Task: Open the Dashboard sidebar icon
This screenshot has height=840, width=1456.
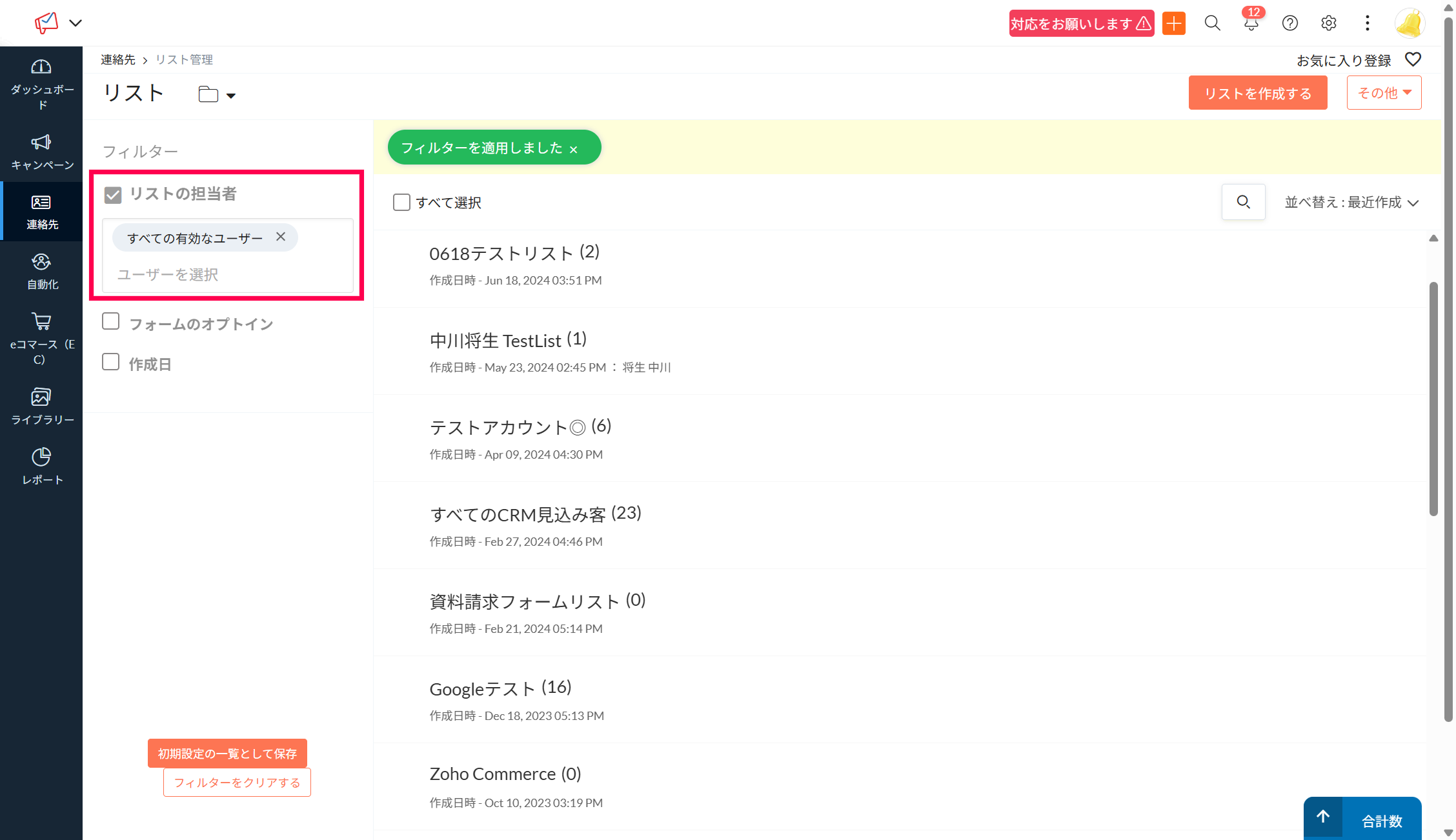Action: click(41, 67)
